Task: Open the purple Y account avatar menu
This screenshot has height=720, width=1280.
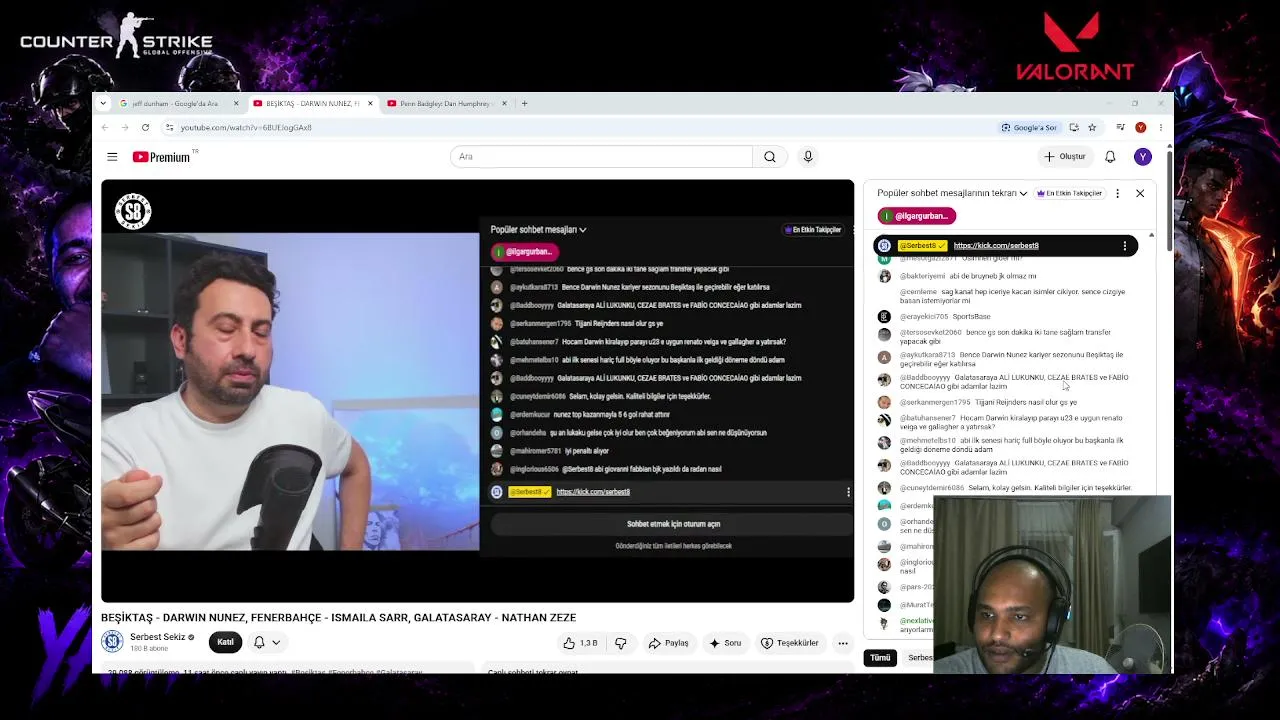Action: [x=1142, y=157]
